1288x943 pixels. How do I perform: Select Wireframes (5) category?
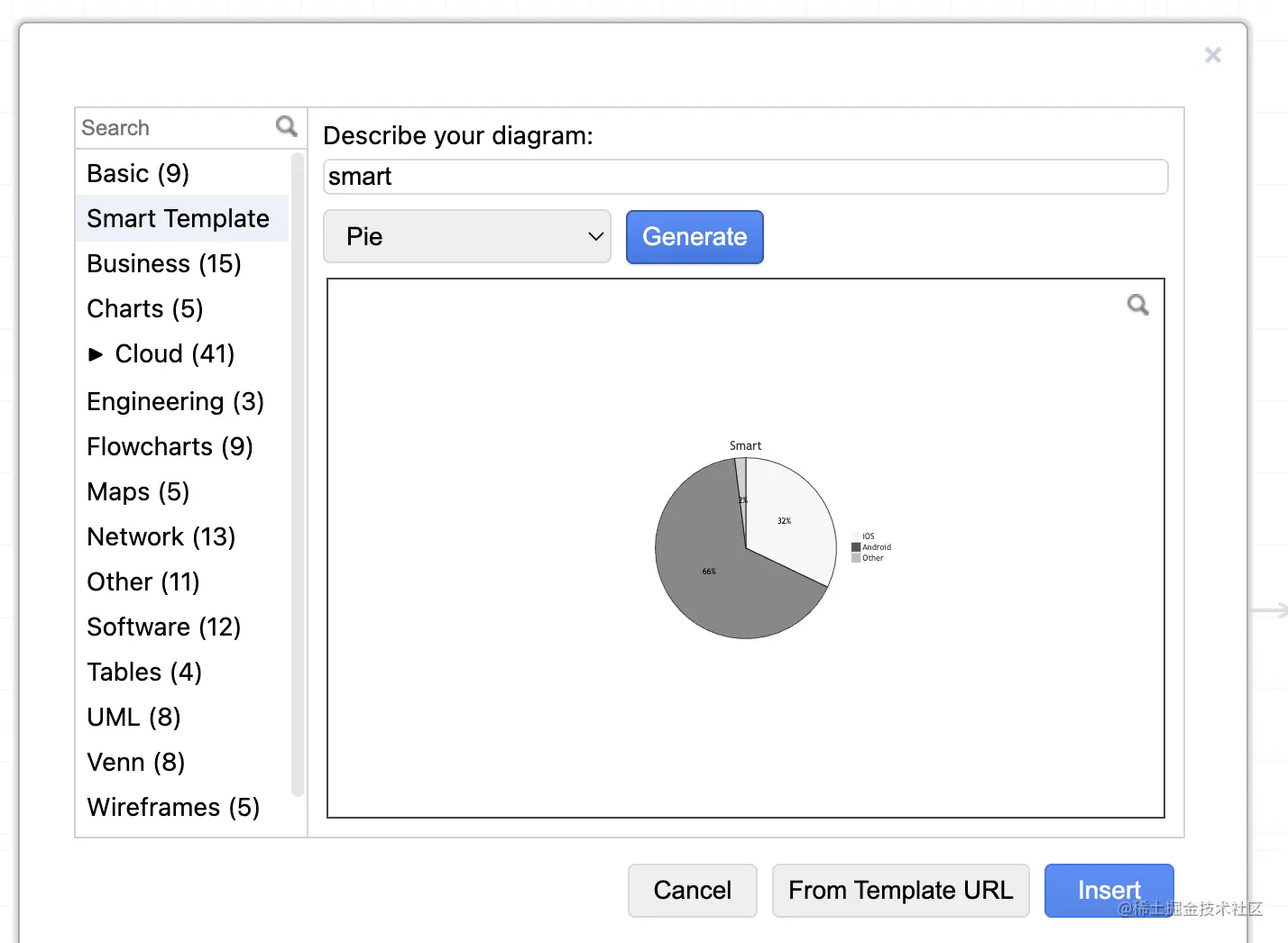coord(173,808)
